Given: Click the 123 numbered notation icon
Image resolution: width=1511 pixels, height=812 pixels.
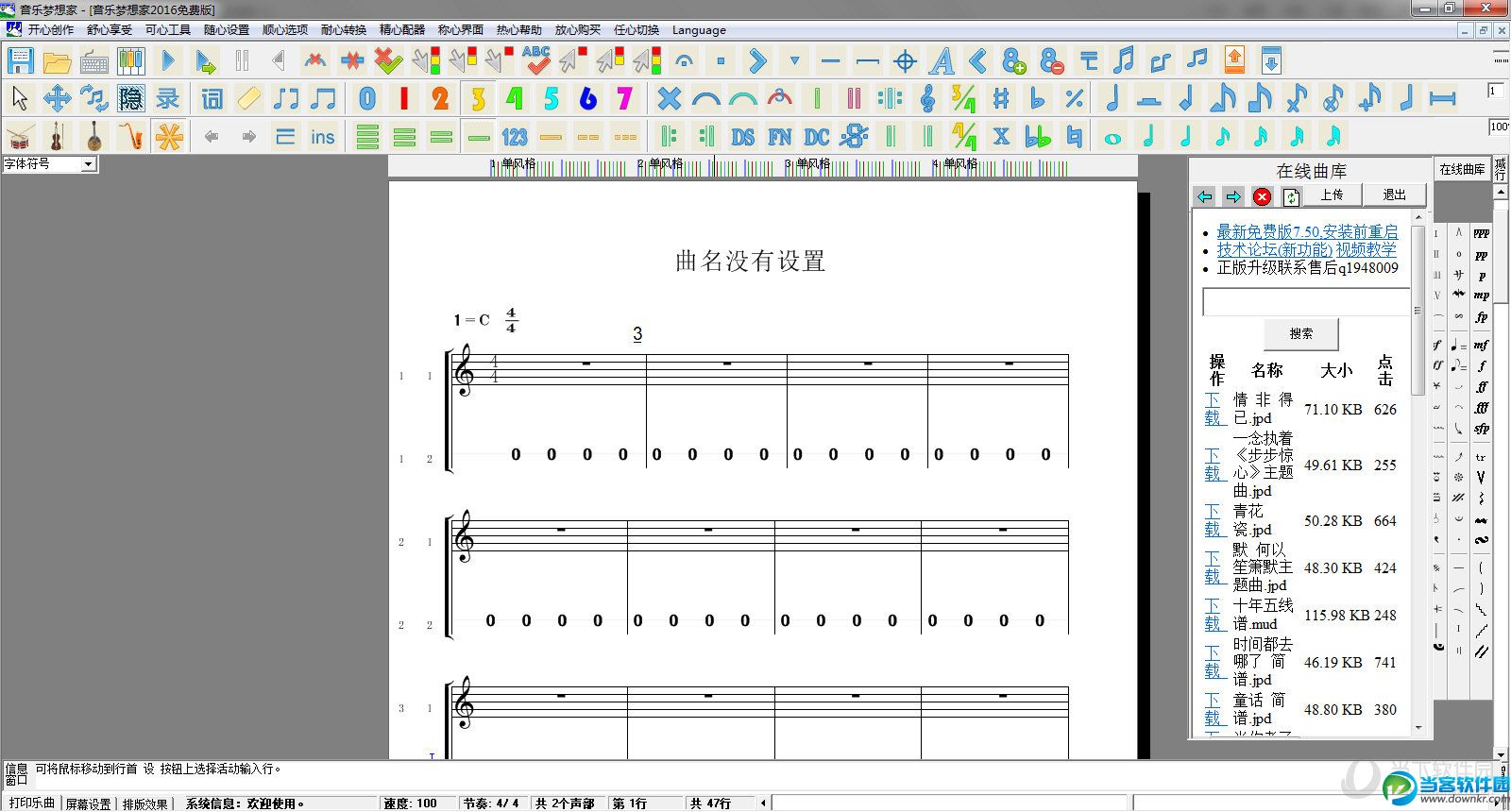Looking at the screenshot, I should point(515,137).
